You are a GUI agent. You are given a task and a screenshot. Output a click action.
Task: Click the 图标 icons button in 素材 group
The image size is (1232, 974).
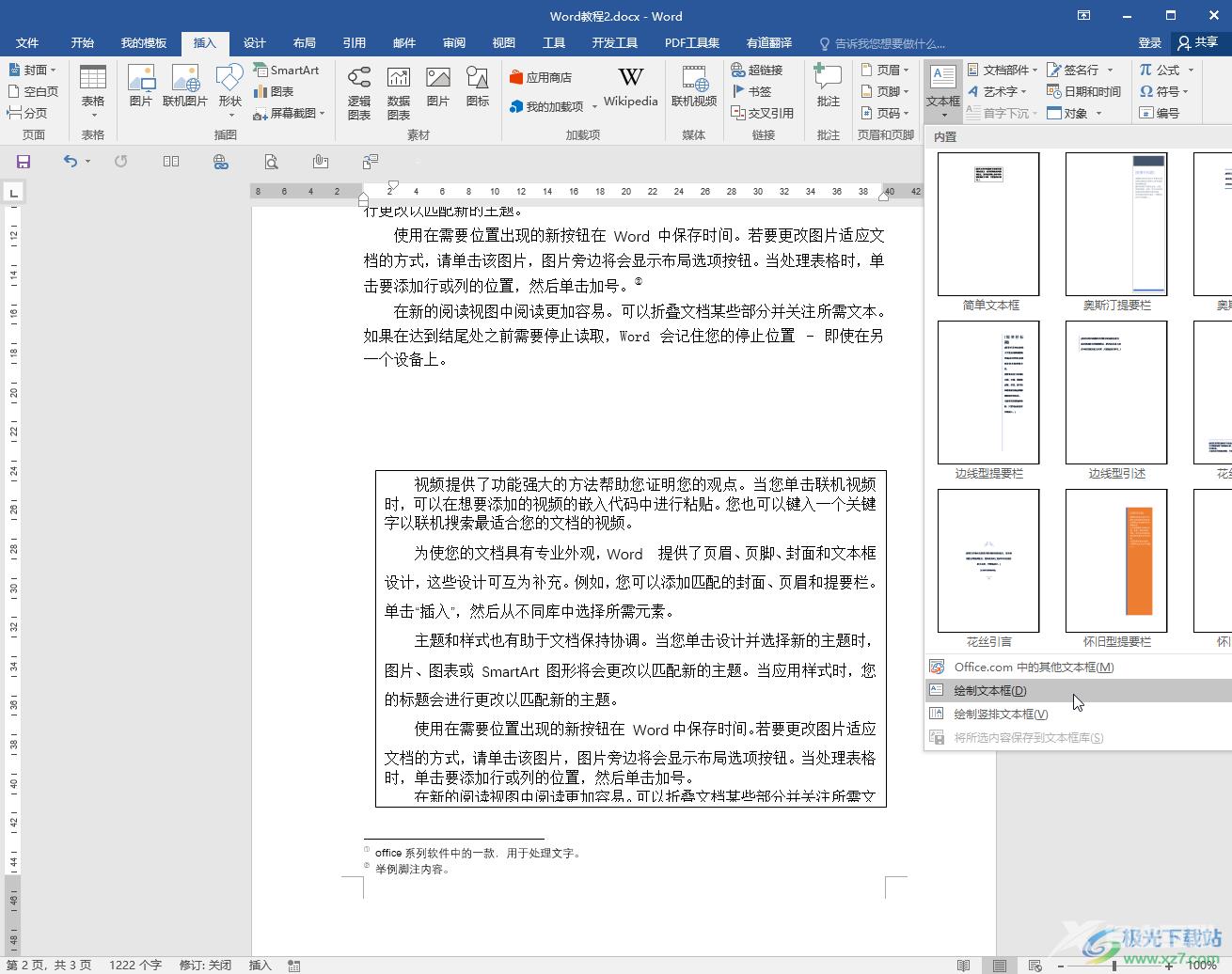coord(478,85)
